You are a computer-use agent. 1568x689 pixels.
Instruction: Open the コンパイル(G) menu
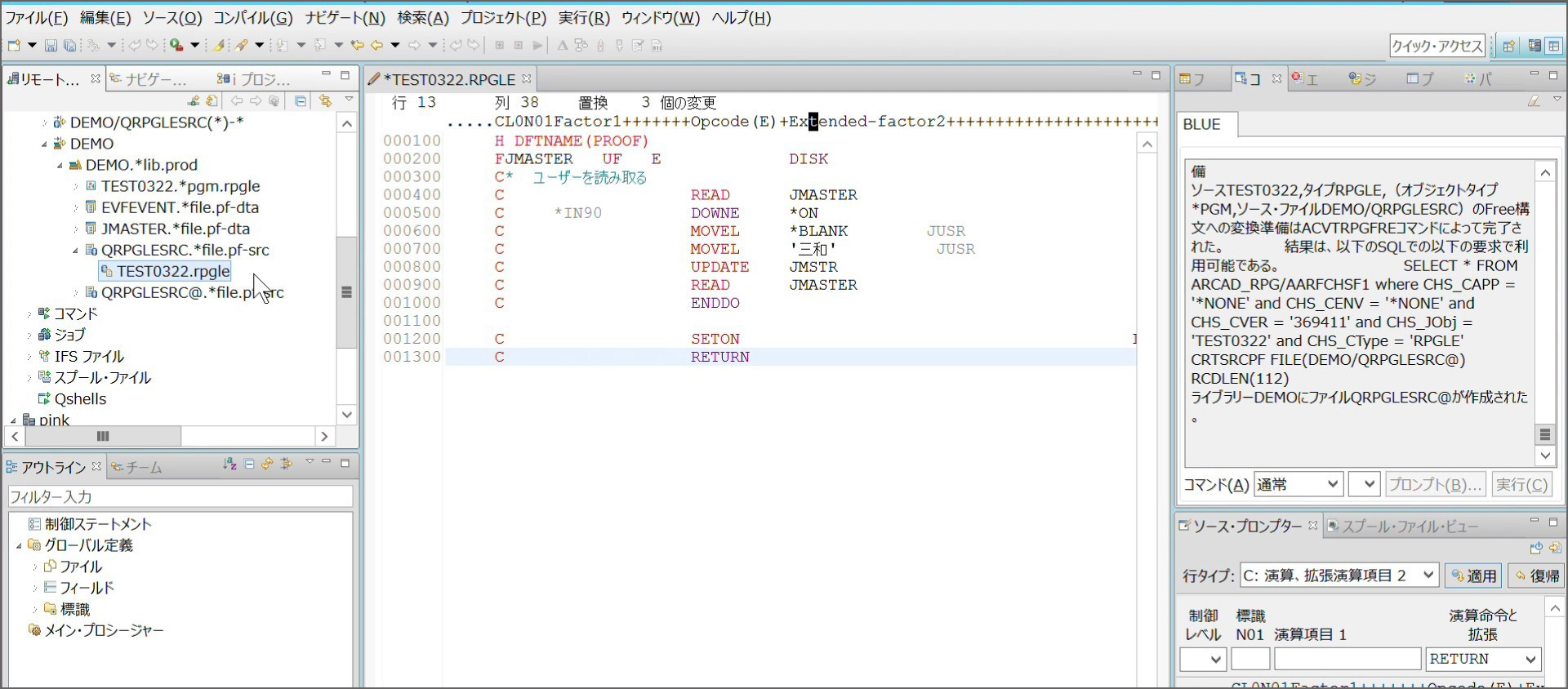coord(252,18)
